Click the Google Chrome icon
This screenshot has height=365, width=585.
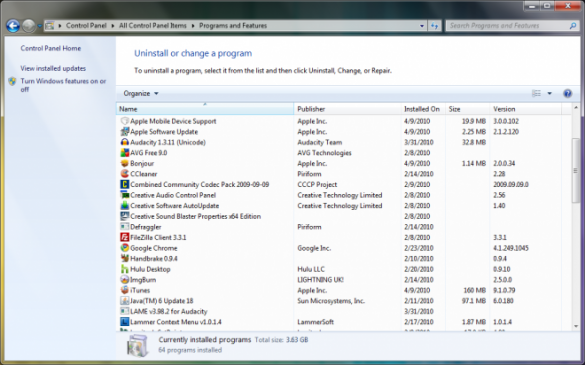pyautogui.click(x=125, y=248)
